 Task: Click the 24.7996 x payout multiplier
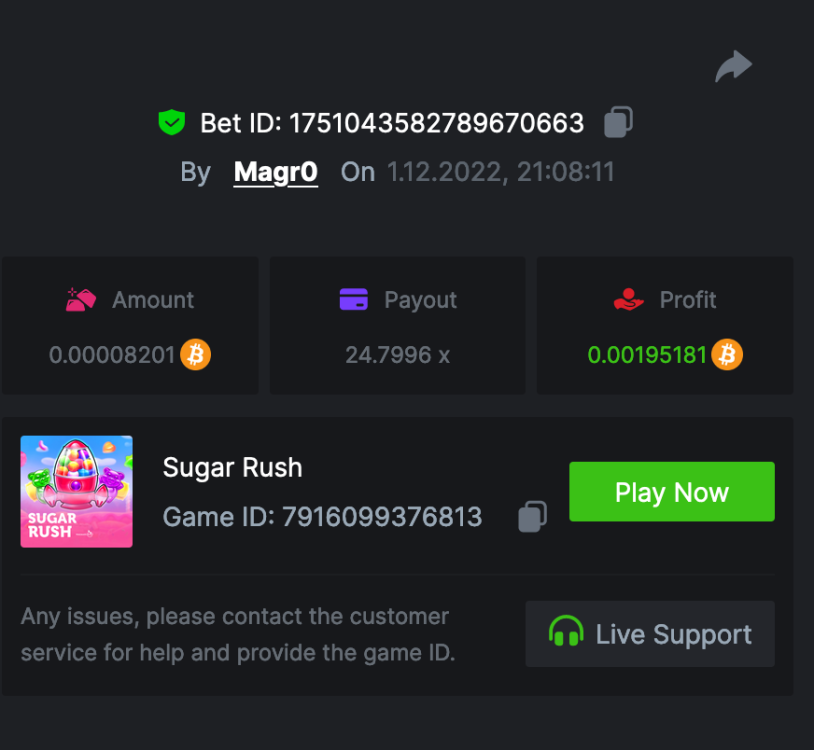[397, 354]
